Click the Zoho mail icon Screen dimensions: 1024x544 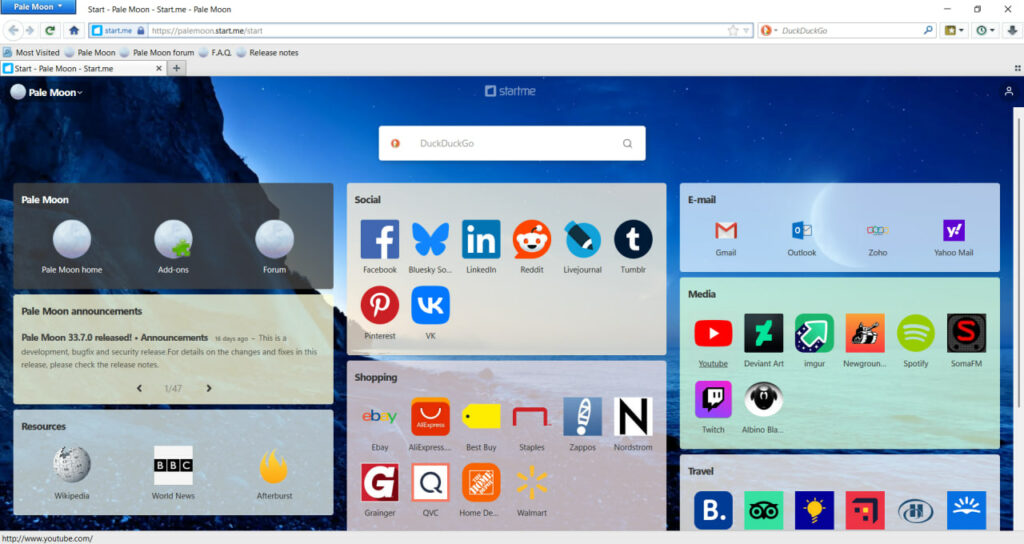[x=878, y=230]
